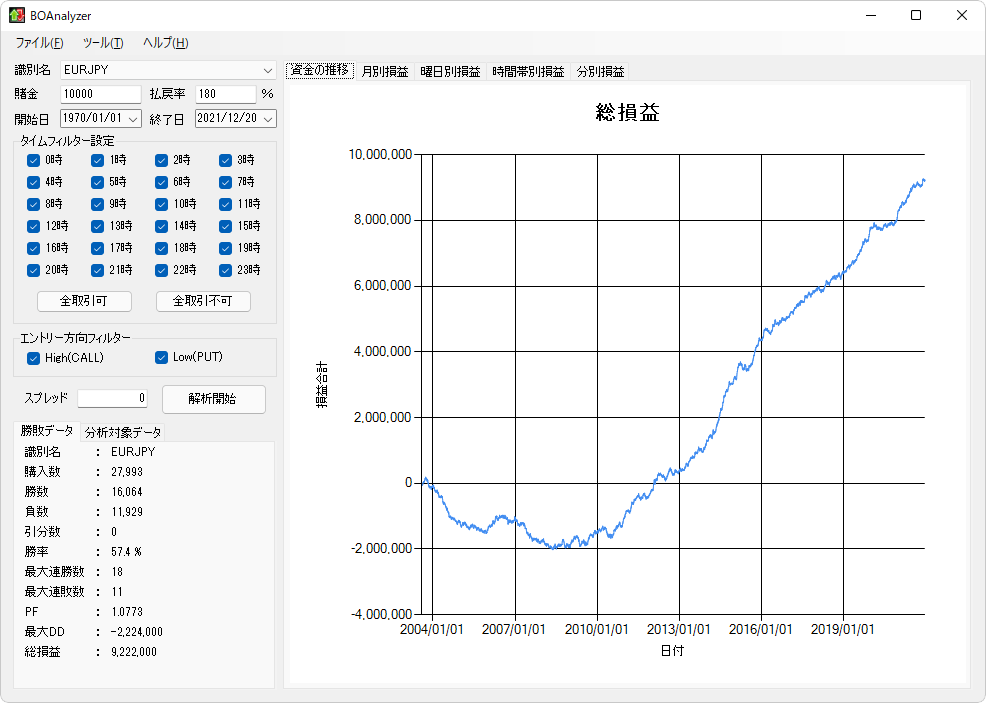Expand the 識別名 EURJPY dropdown
The image size is (986, 703).
pos(268,70)
